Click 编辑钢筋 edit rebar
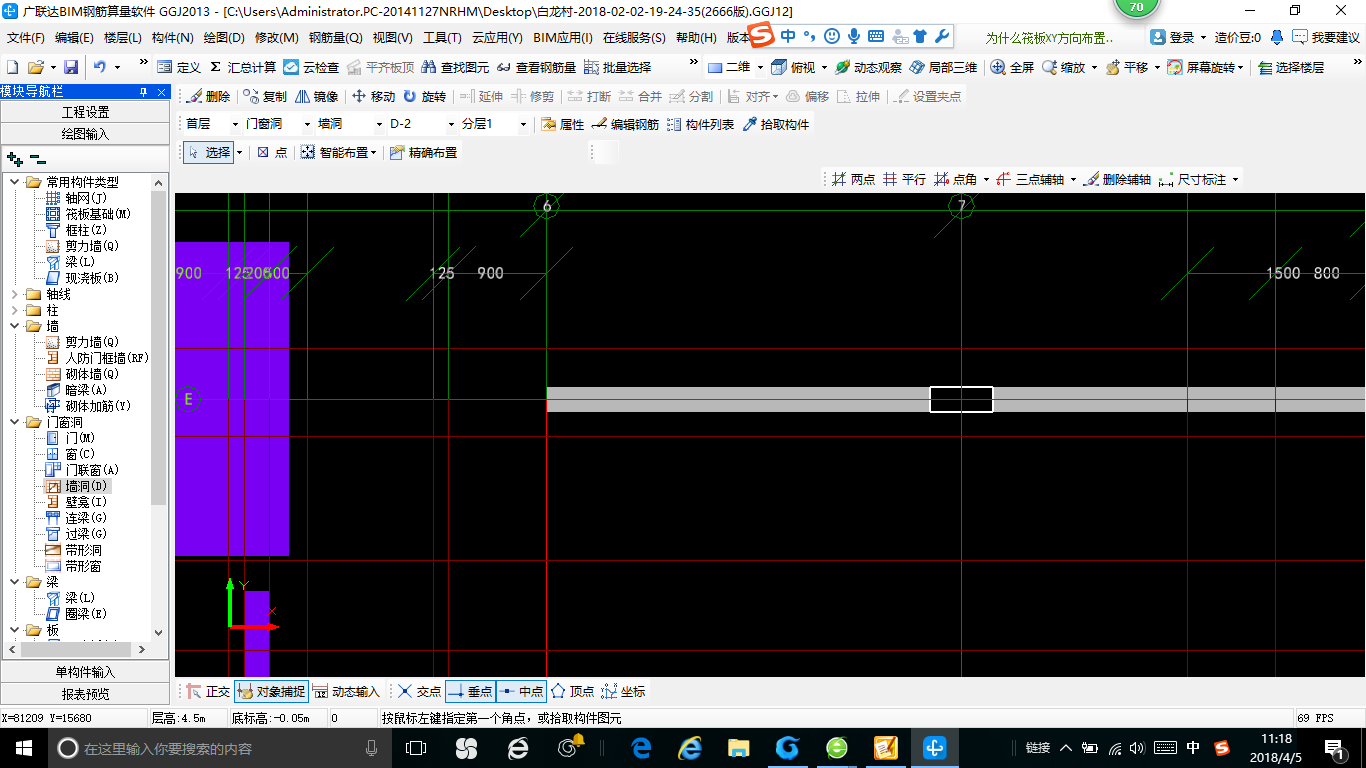This screenshot has height=768, width=1366. [625, 124]
